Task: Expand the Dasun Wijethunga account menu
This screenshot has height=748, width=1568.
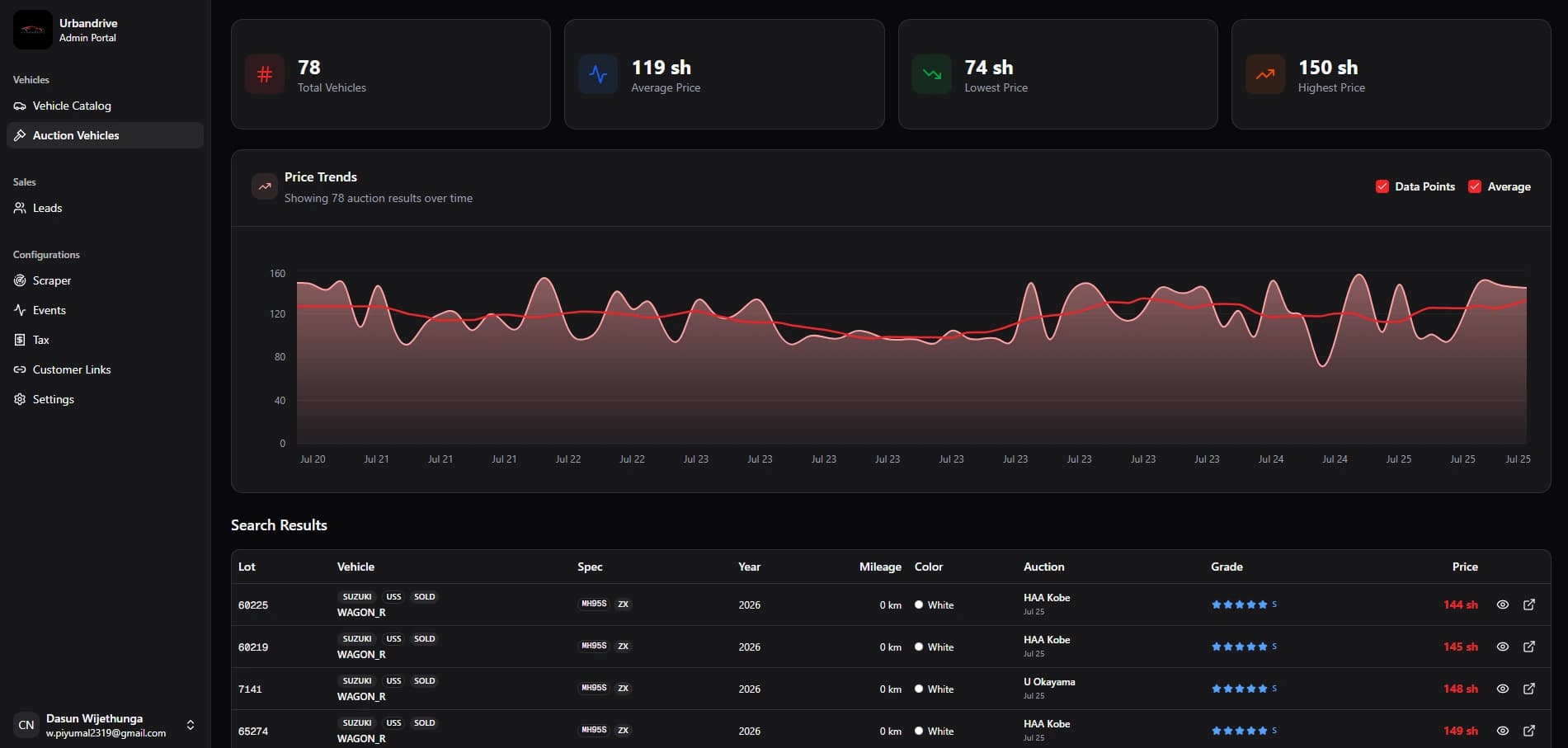Action: pyautogui.click(x=191, y=725)
